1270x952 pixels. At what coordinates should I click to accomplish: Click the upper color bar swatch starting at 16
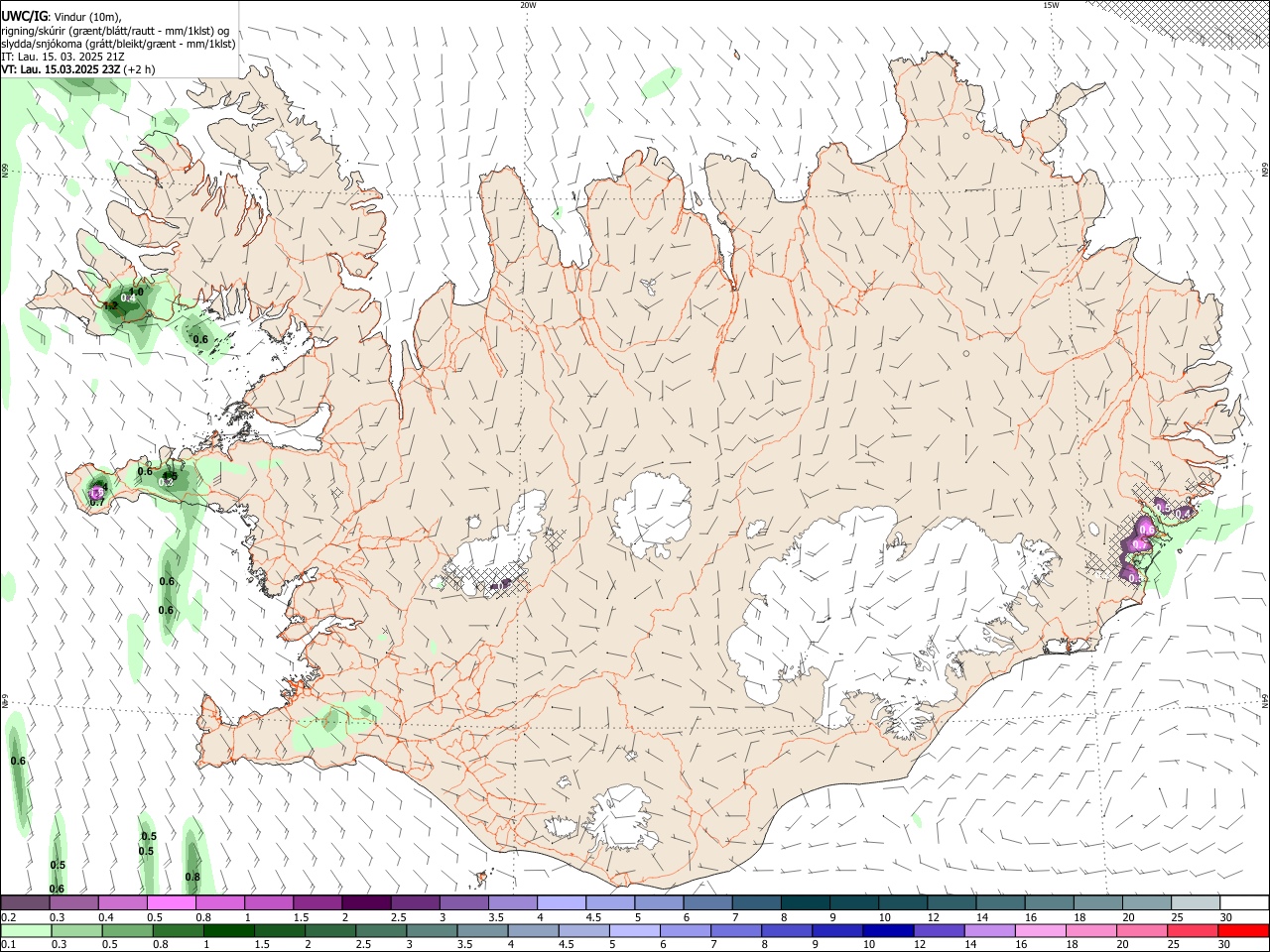tap(1047, 903)
